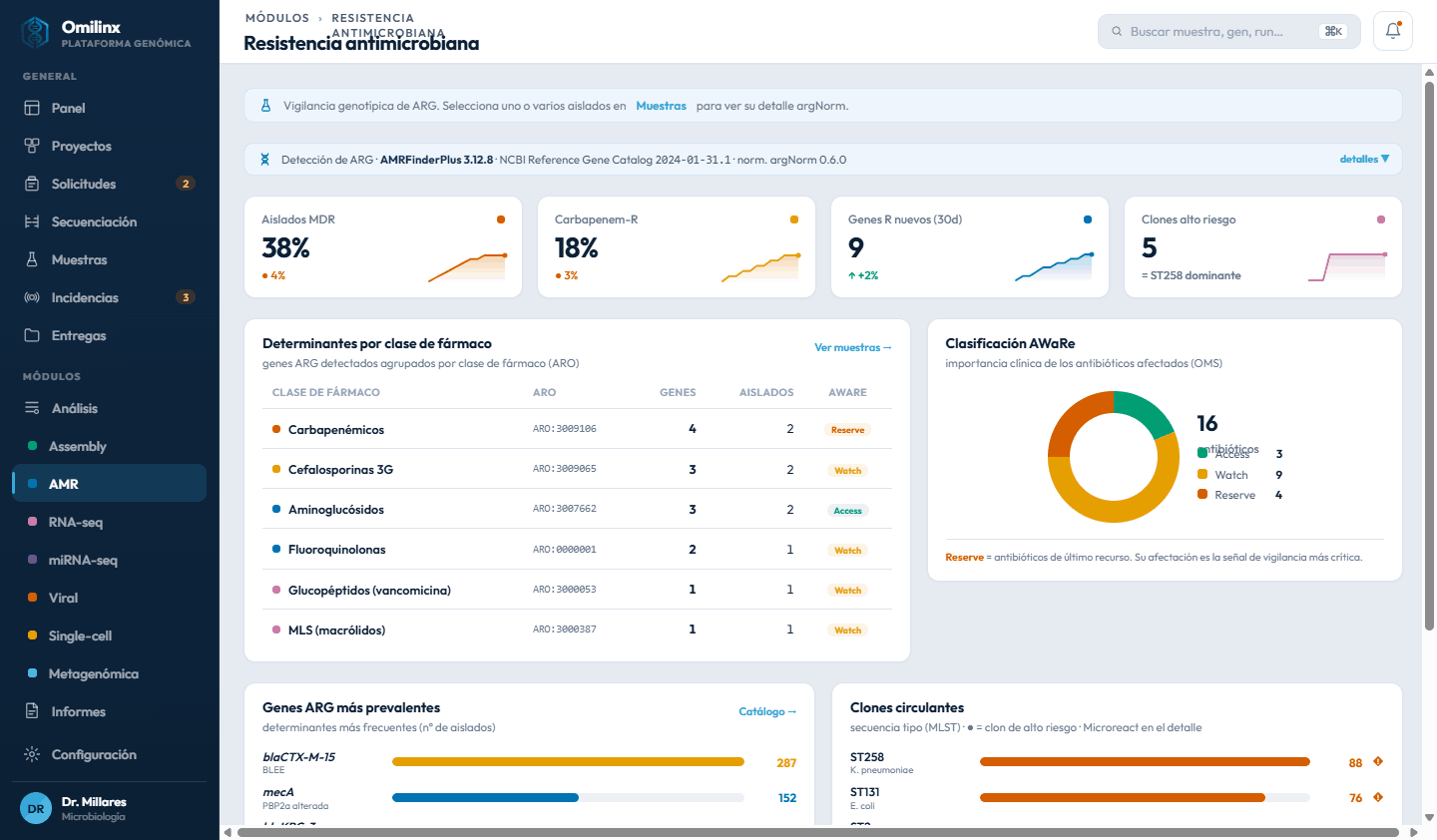The image size is (1437, 840).
Task: Select the Cefalosporinas 3G row
Action: (577, 469)
